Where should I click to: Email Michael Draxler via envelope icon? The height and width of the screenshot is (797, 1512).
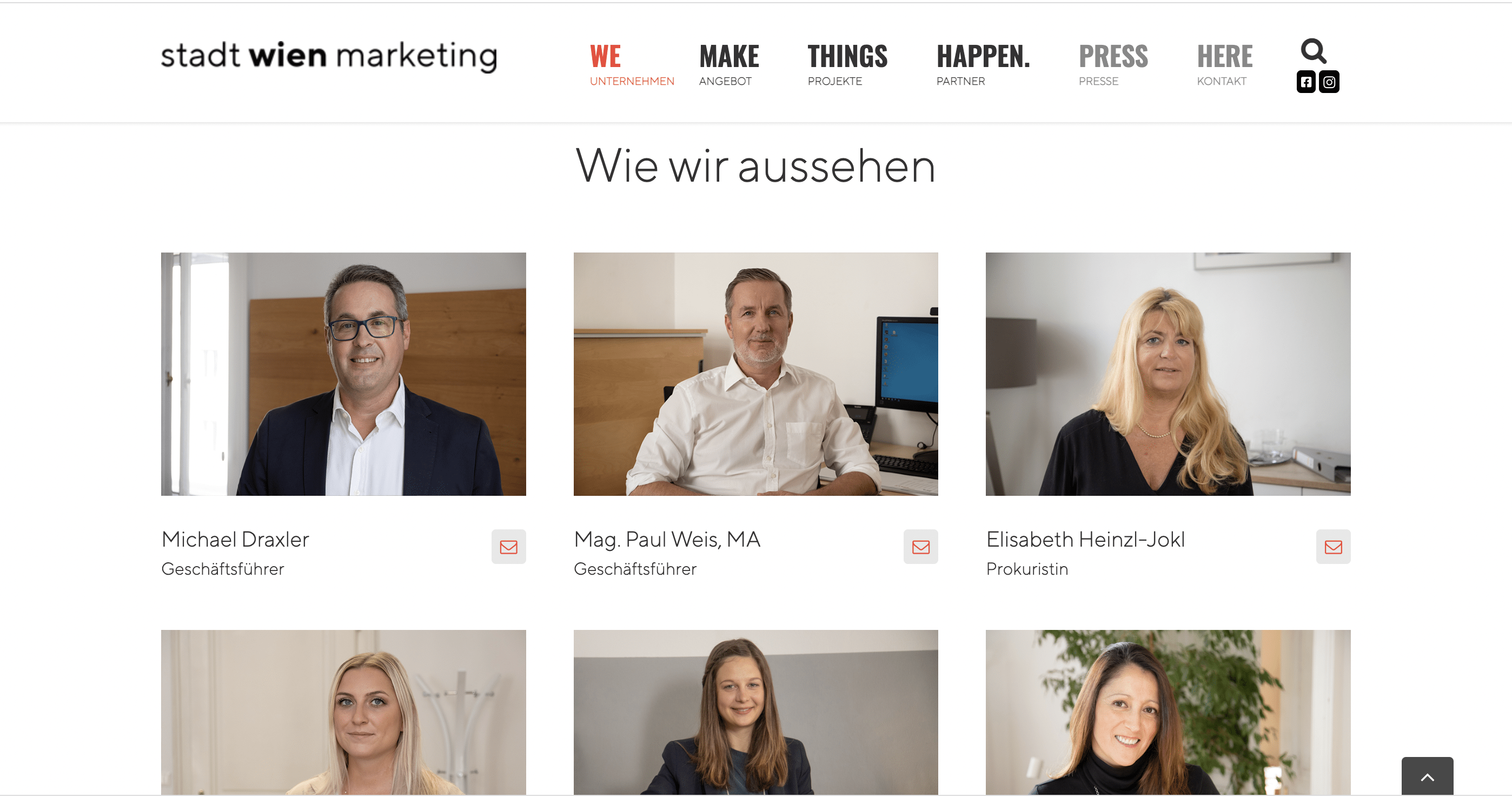coord(508,547)
